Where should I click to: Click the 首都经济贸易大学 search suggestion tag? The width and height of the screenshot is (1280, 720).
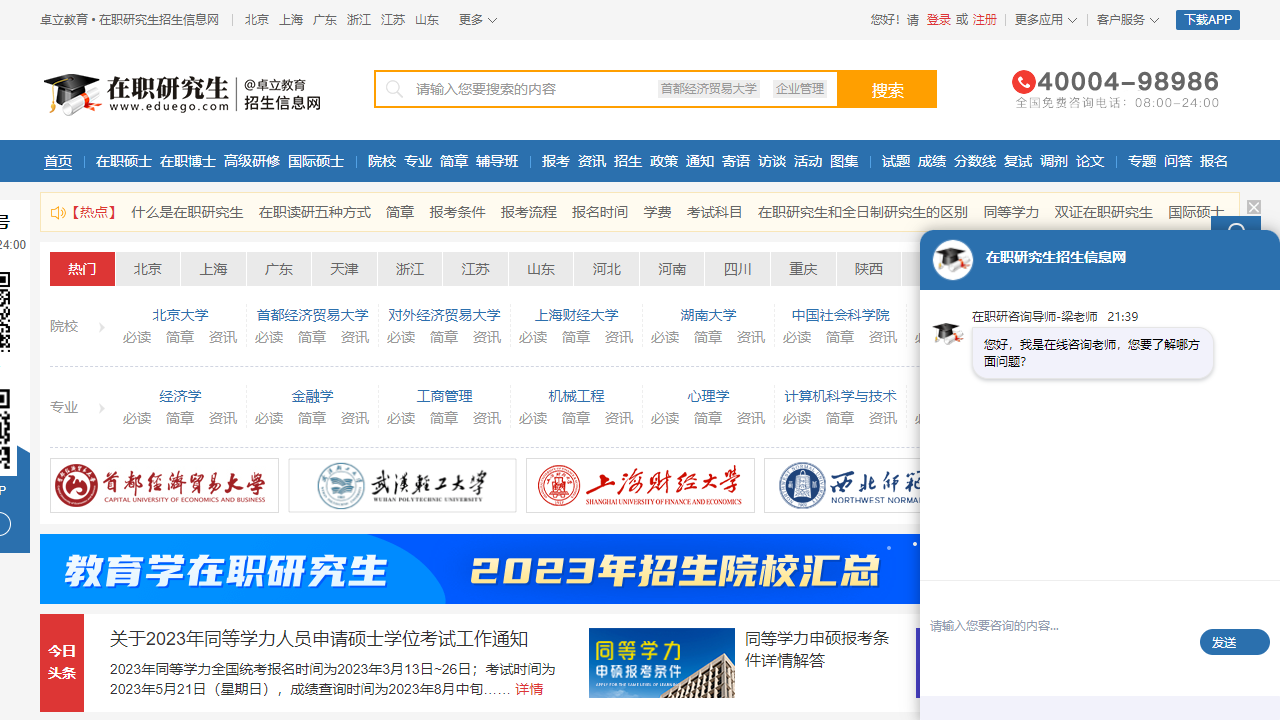[709, 89]
